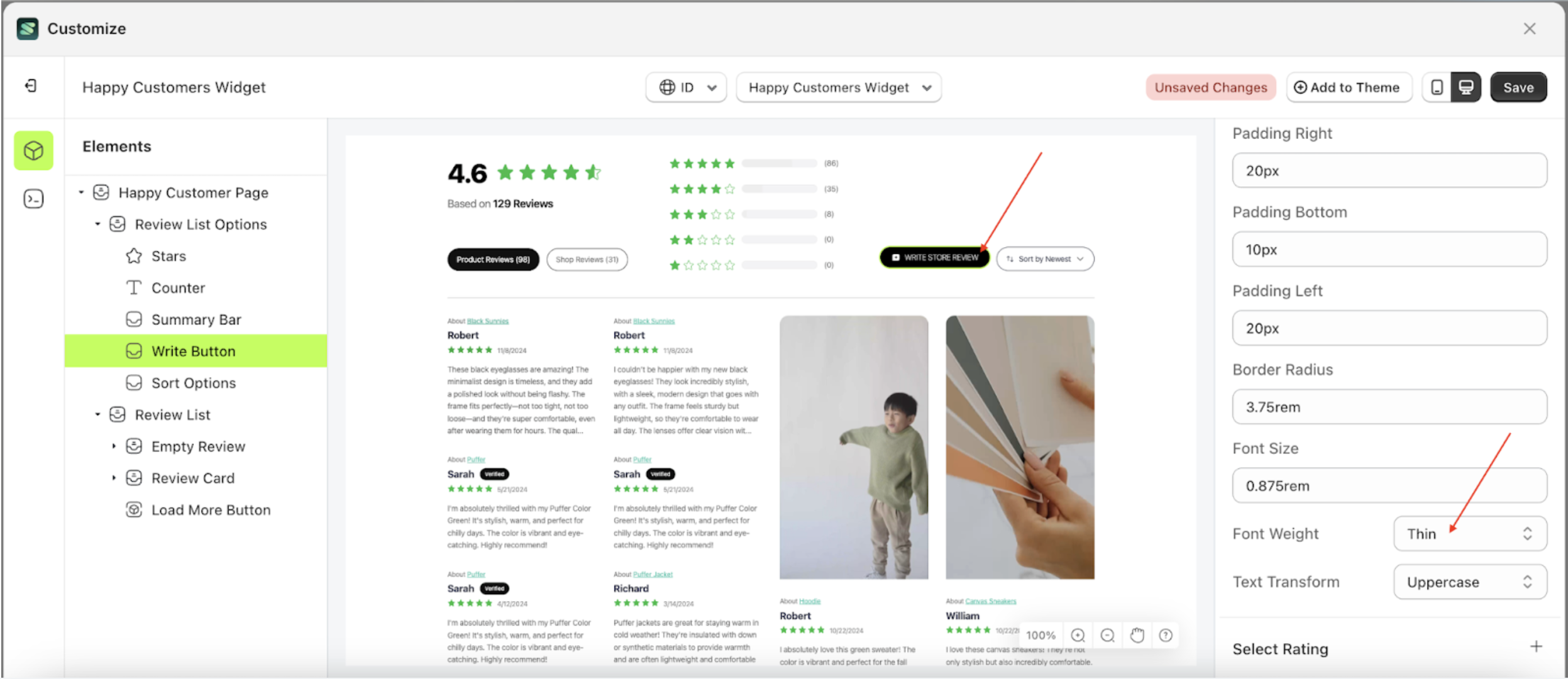Open the Elements panel cube icon
The image size is (1568, 679).
(x=33, y=150)
